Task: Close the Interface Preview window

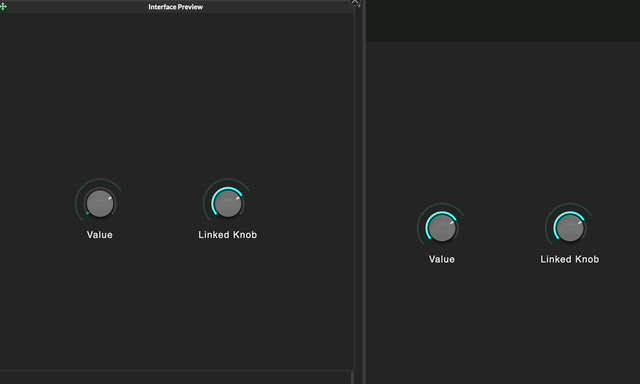Action: tap(354, 2)
